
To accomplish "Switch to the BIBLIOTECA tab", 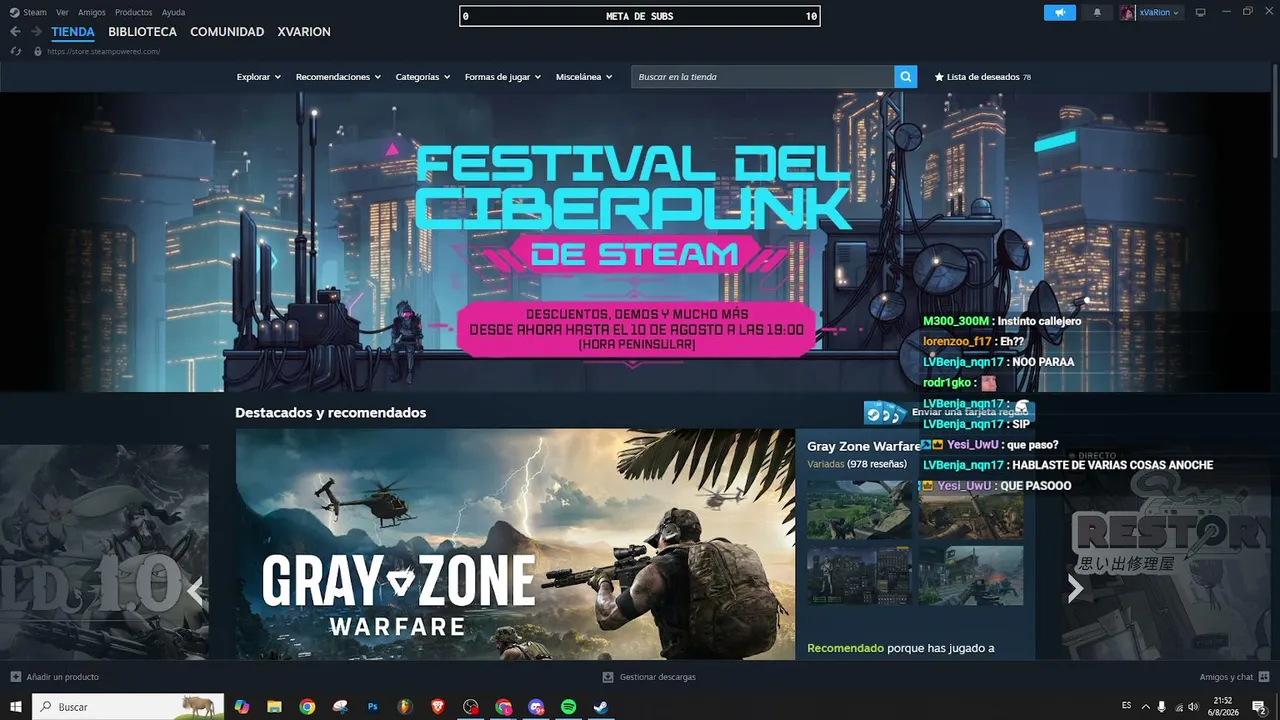I will tap(143, 32).
